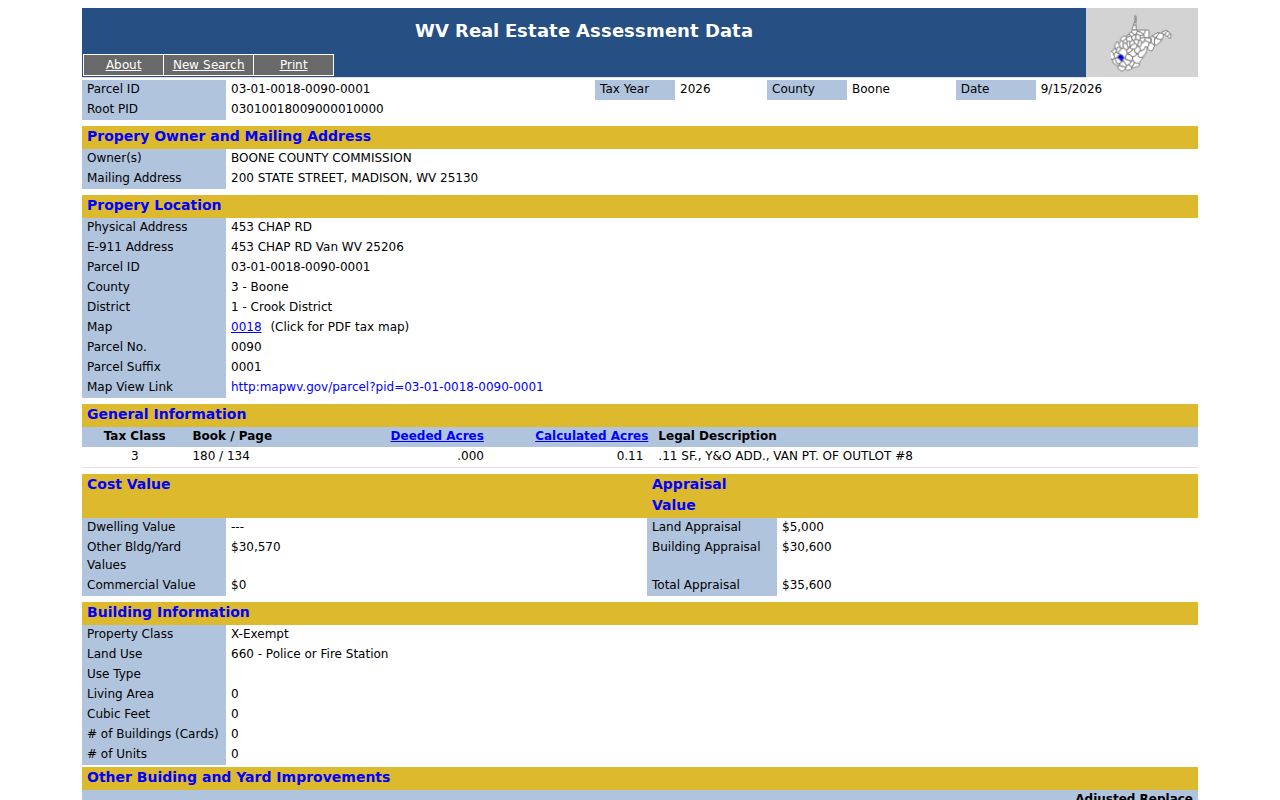
Task: Open the mapwv.gov parcel map view link
Action: click(x=387, y=387)
